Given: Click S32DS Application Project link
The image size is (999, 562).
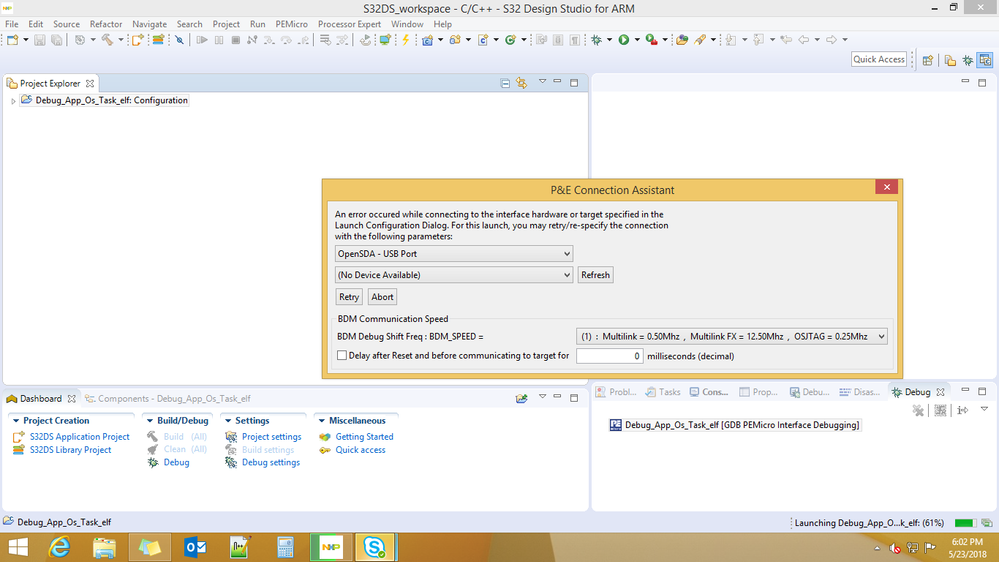Looking at the screenshot, I should (x=80, y=436).
